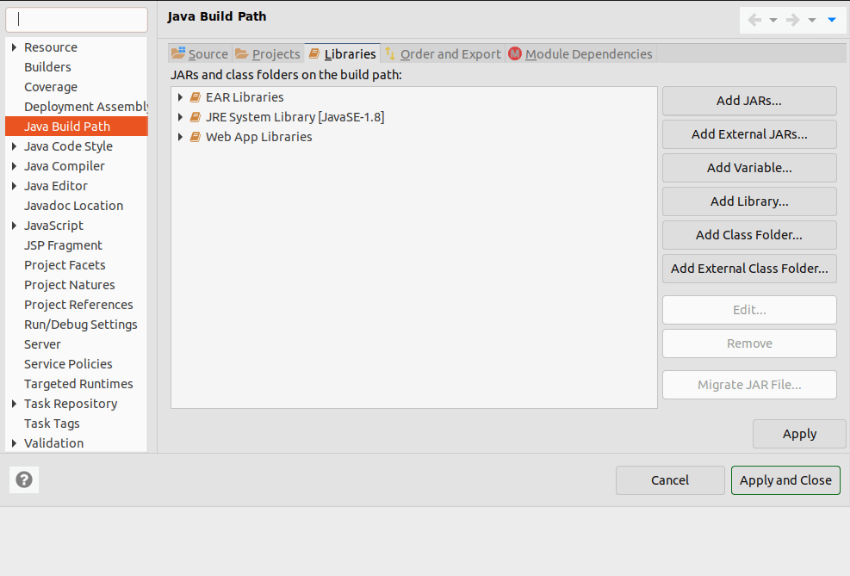Screen dimensions: 850x576
Task: Open the forward history dropdown arrow
Action: (x=812, y=20)
